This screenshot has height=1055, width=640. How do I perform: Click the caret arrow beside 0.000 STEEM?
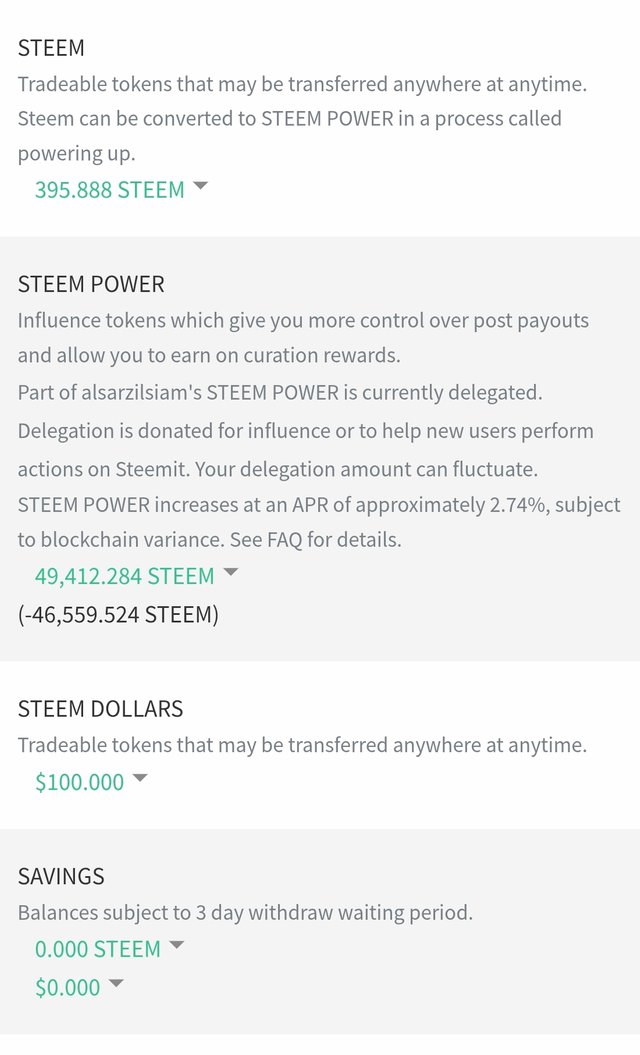176,944
